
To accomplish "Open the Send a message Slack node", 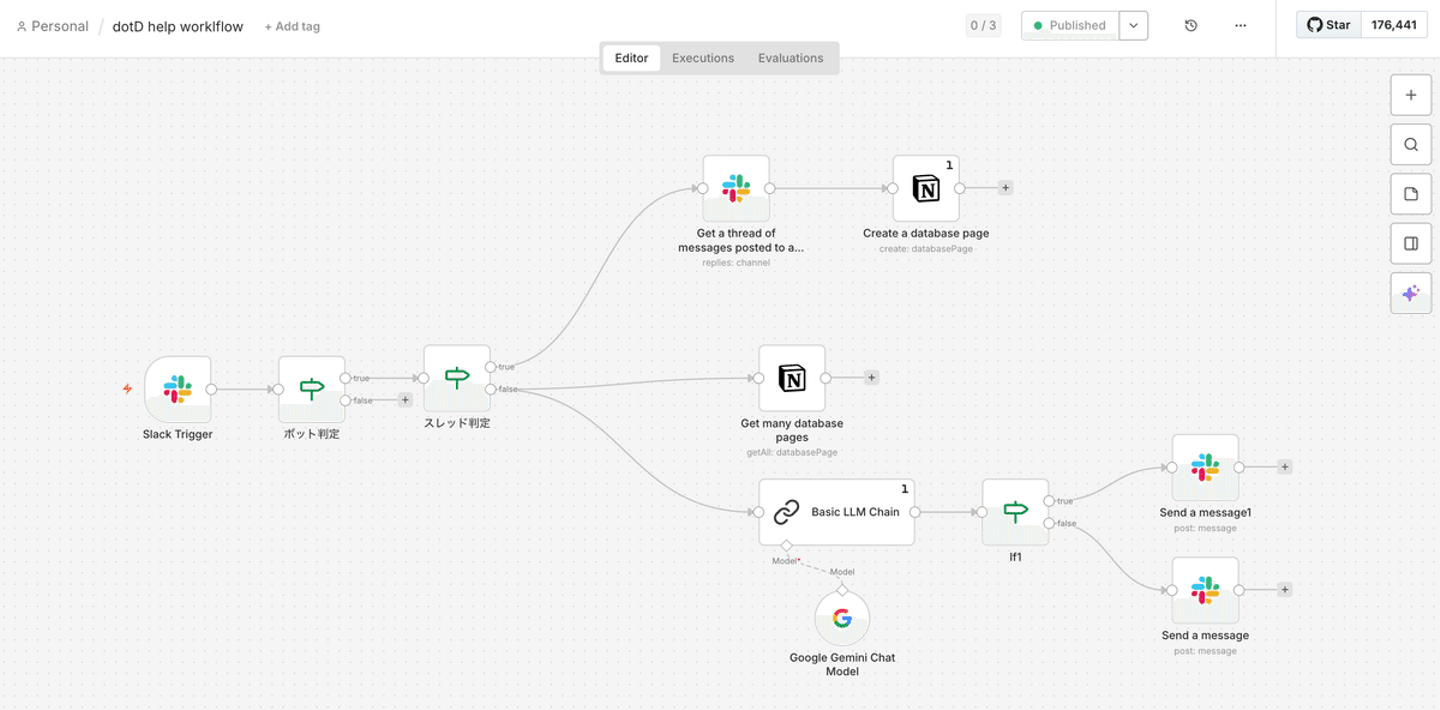I will [1205, 590].
